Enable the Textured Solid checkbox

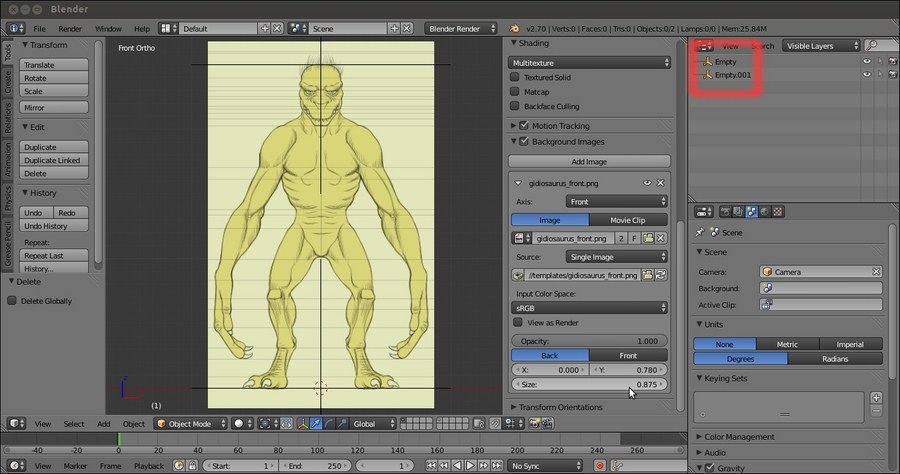coord(515,77)
